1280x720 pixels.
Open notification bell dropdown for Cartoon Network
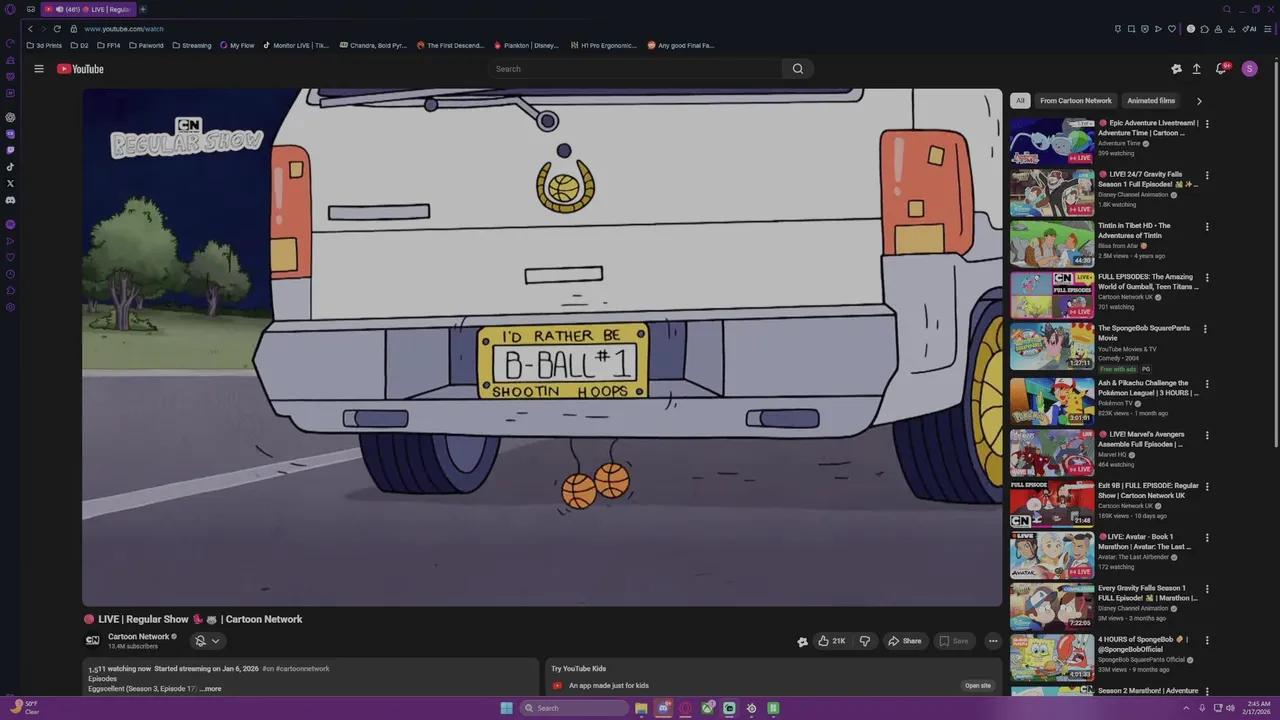click(x=207, y=641)
